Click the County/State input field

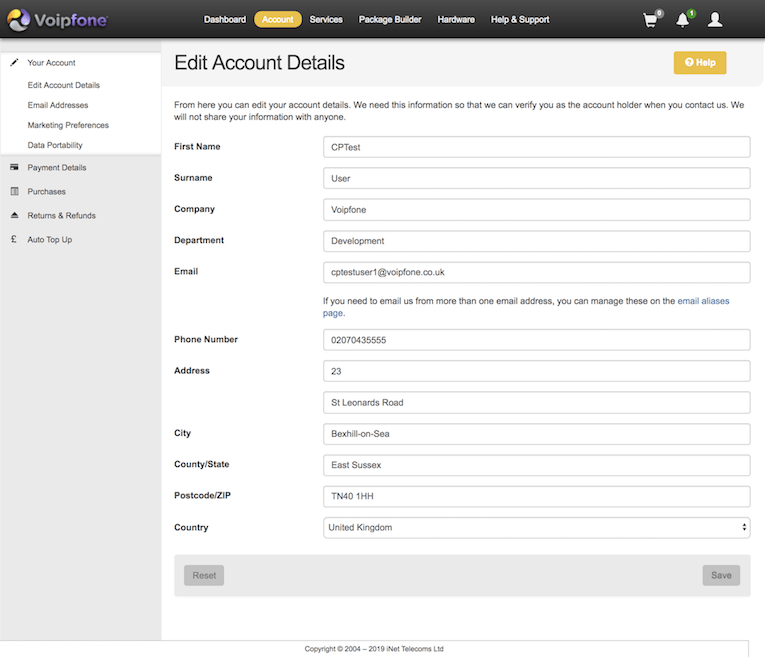(x=537, y=465)
